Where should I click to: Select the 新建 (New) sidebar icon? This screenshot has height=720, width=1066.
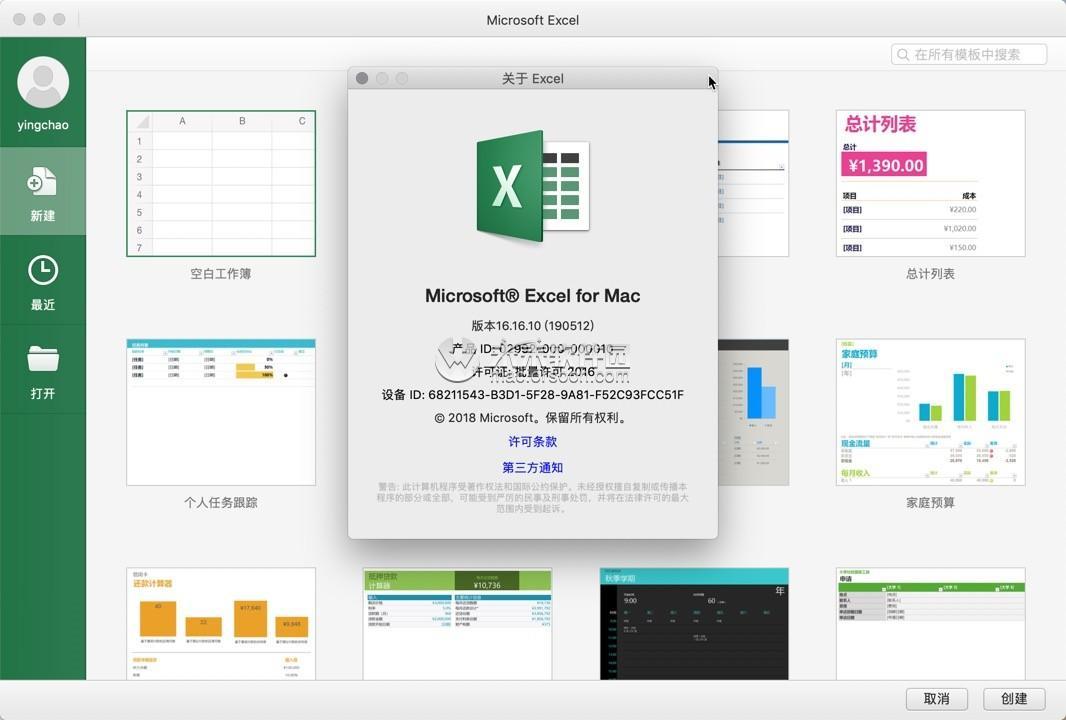[x=43, y=183]
